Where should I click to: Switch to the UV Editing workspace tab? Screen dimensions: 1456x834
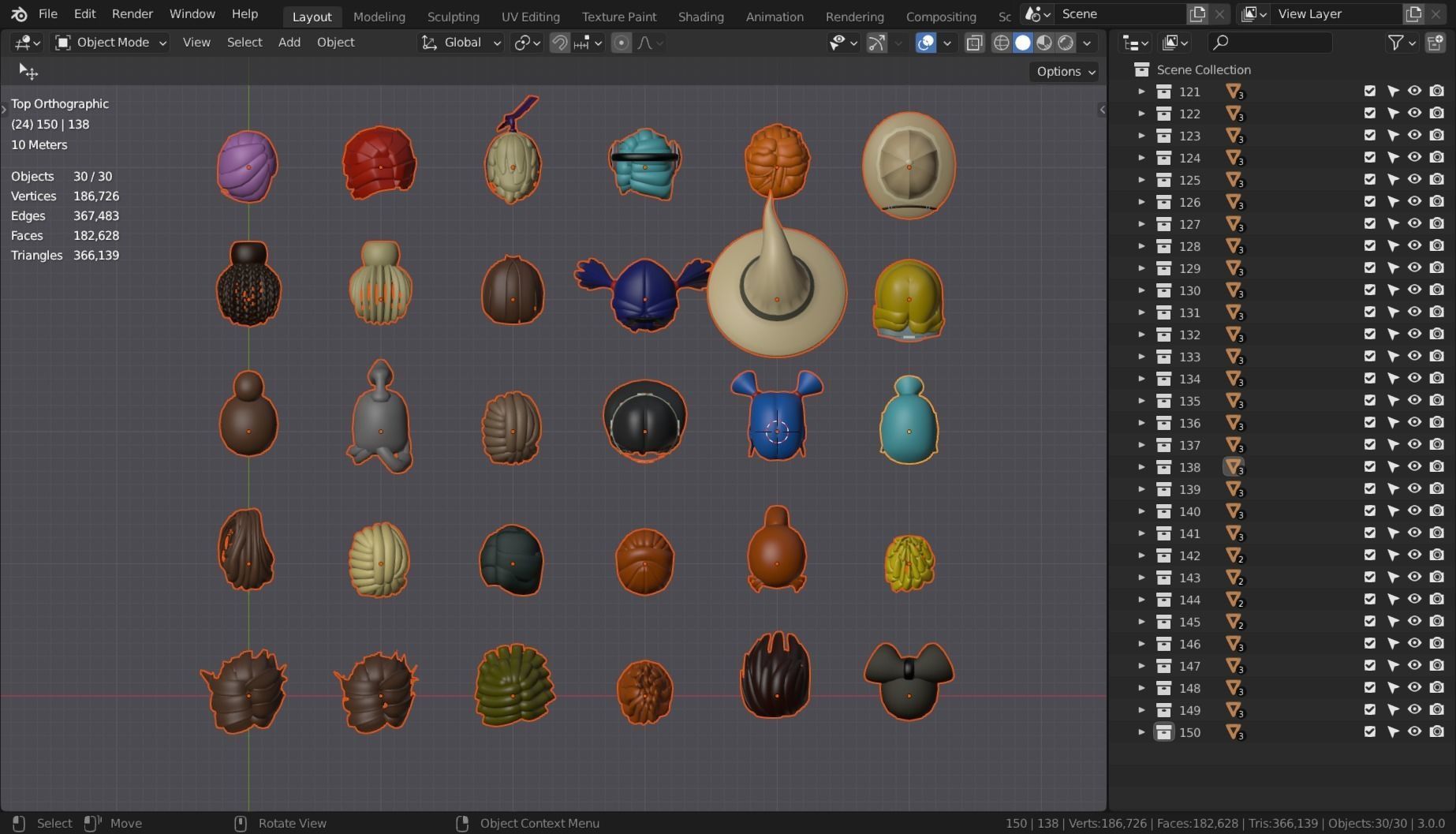click(530, 16)
